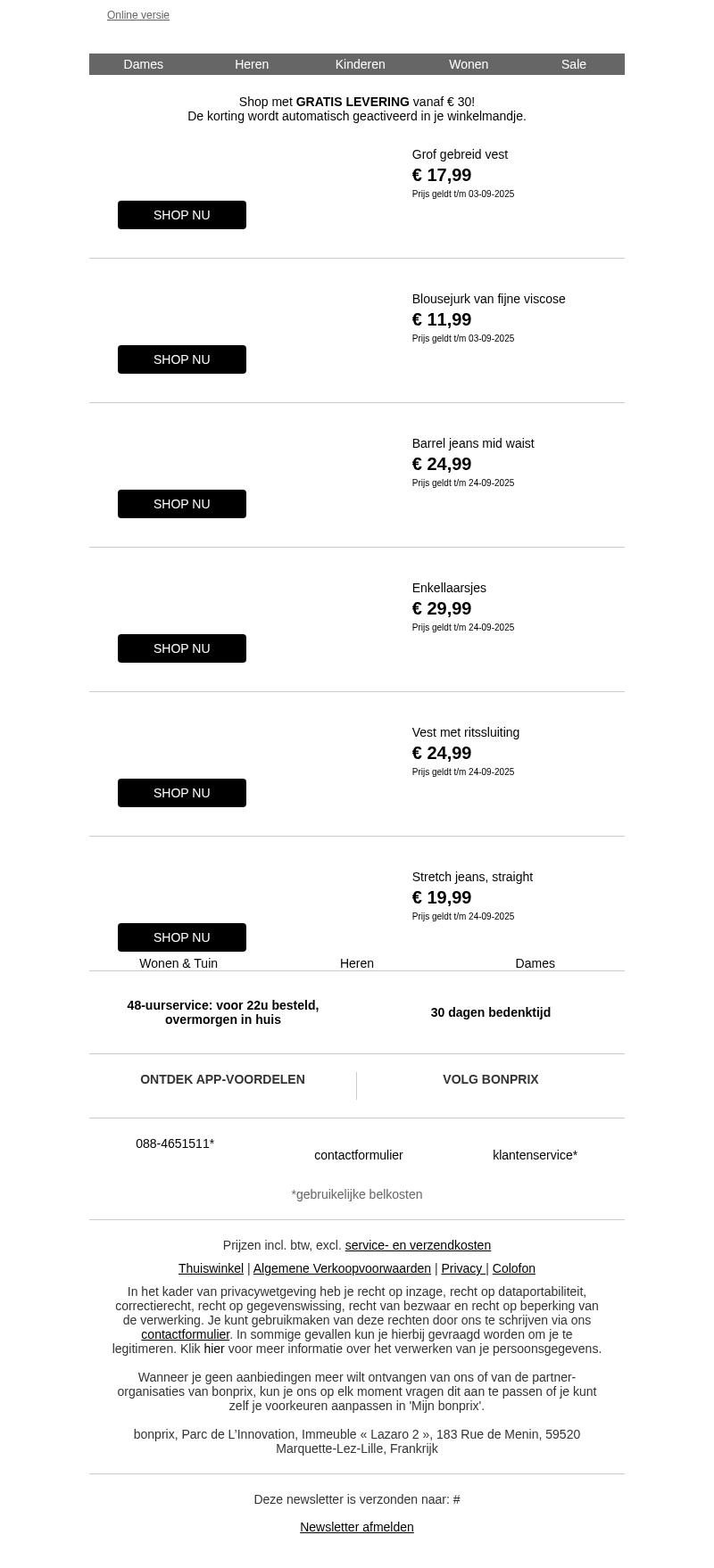The height and width of the screenshot is (1568, 714).
Task: Follow the VOLG BONPRIX link
Action: pyautogui.click(x=491, y=1079)
